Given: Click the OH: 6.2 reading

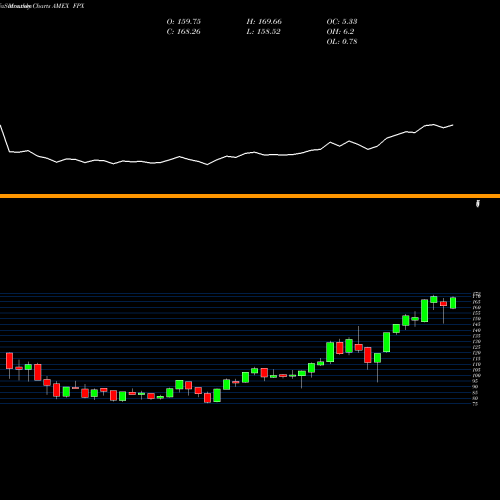Looking at the screenshot, I should (340, 32).
